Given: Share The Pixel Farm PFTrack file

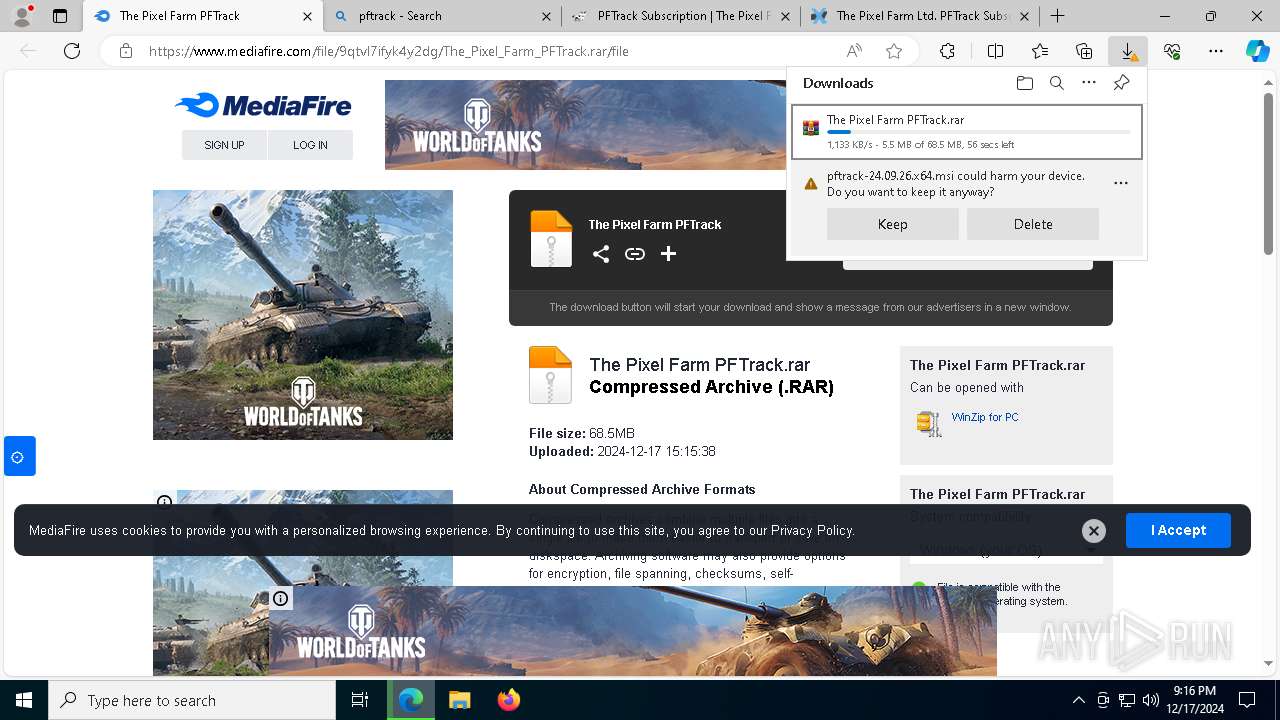Looking at the screenshot, I should (x=600, y=254).
